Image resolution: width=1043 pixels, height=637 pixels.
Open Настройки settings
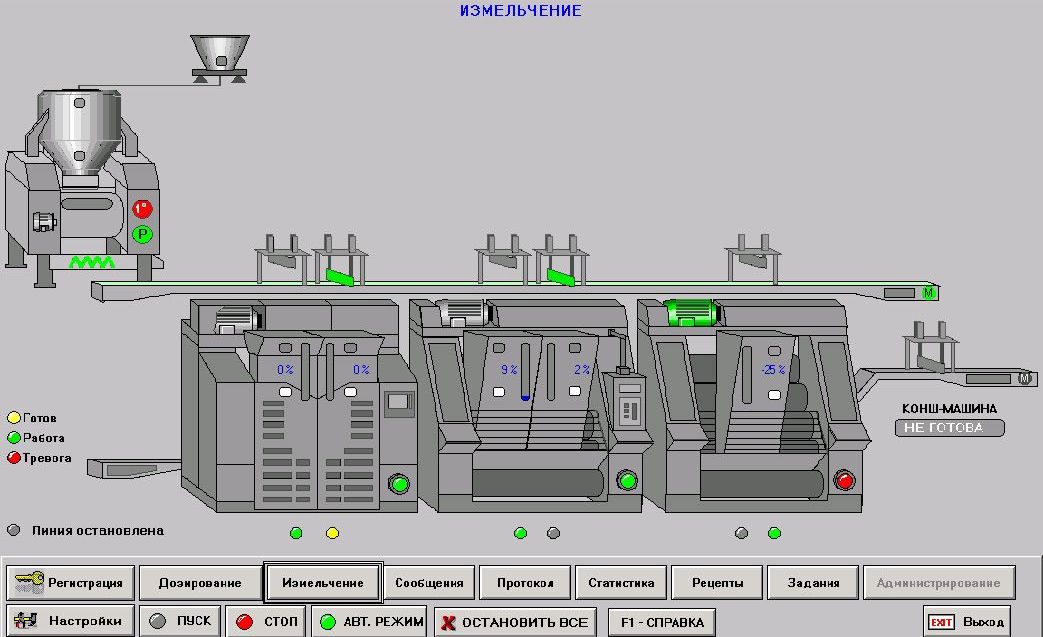[x=71, y=621]
